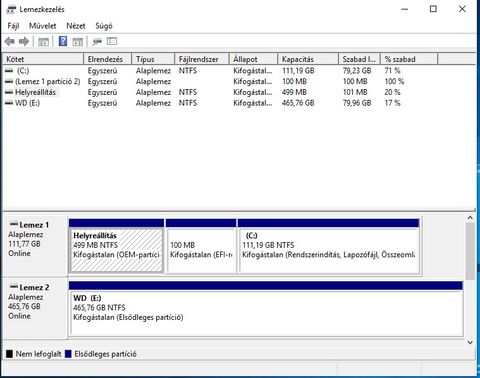Sort by the Elrendezés column header

coord(107,59)
